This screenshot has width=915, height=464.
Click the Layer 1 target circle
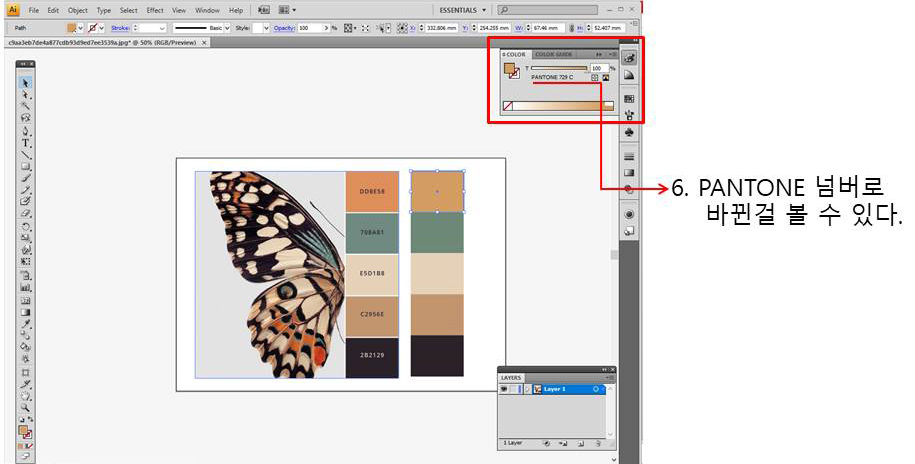coord(596,389)
